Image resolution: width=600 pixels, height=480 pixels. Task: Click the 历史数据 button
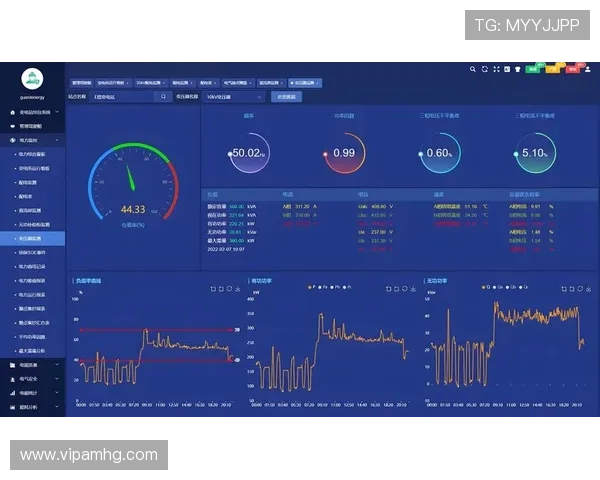tap(286, 97)
